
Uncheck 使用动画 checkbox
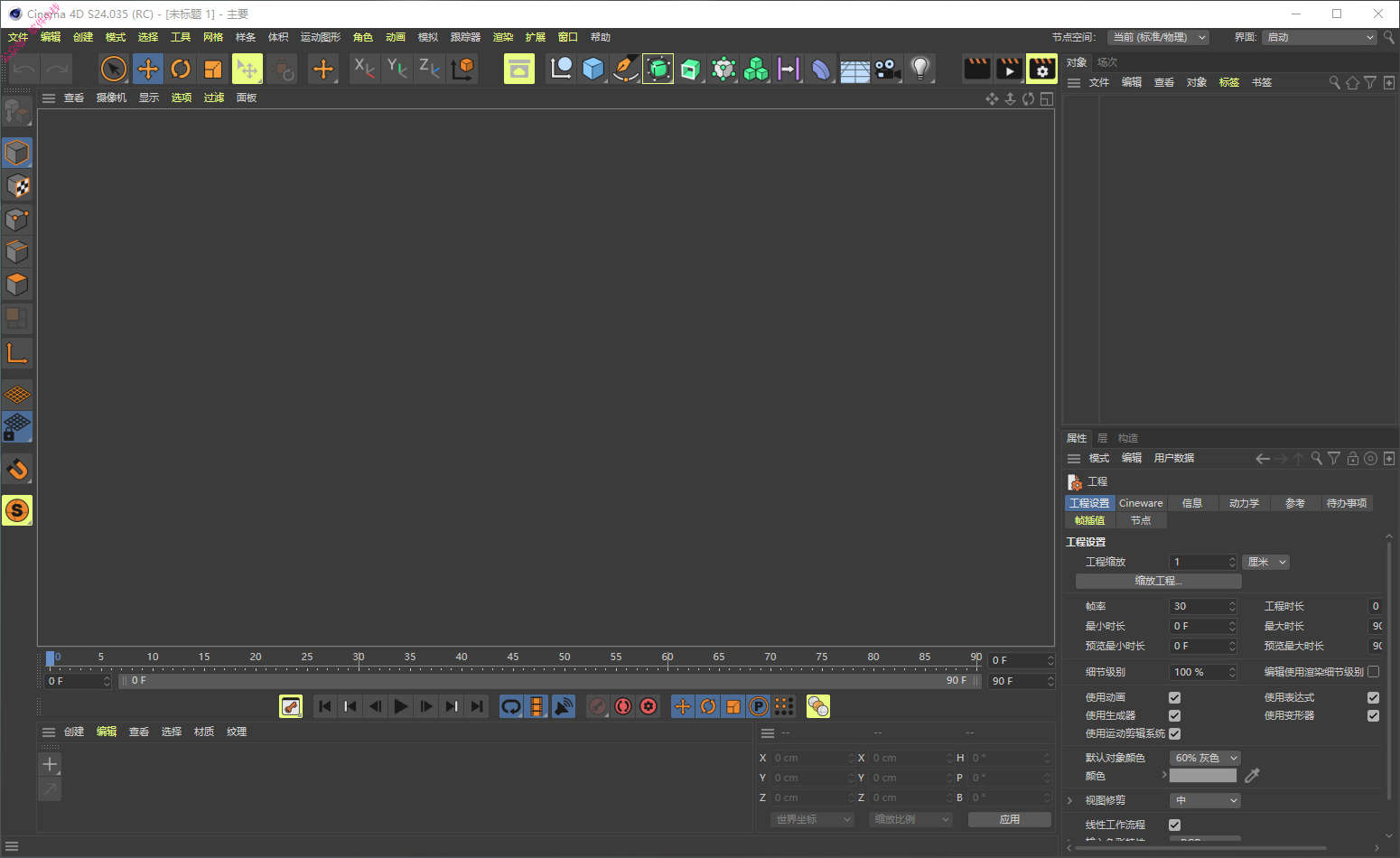click(x=1174, y=697)
